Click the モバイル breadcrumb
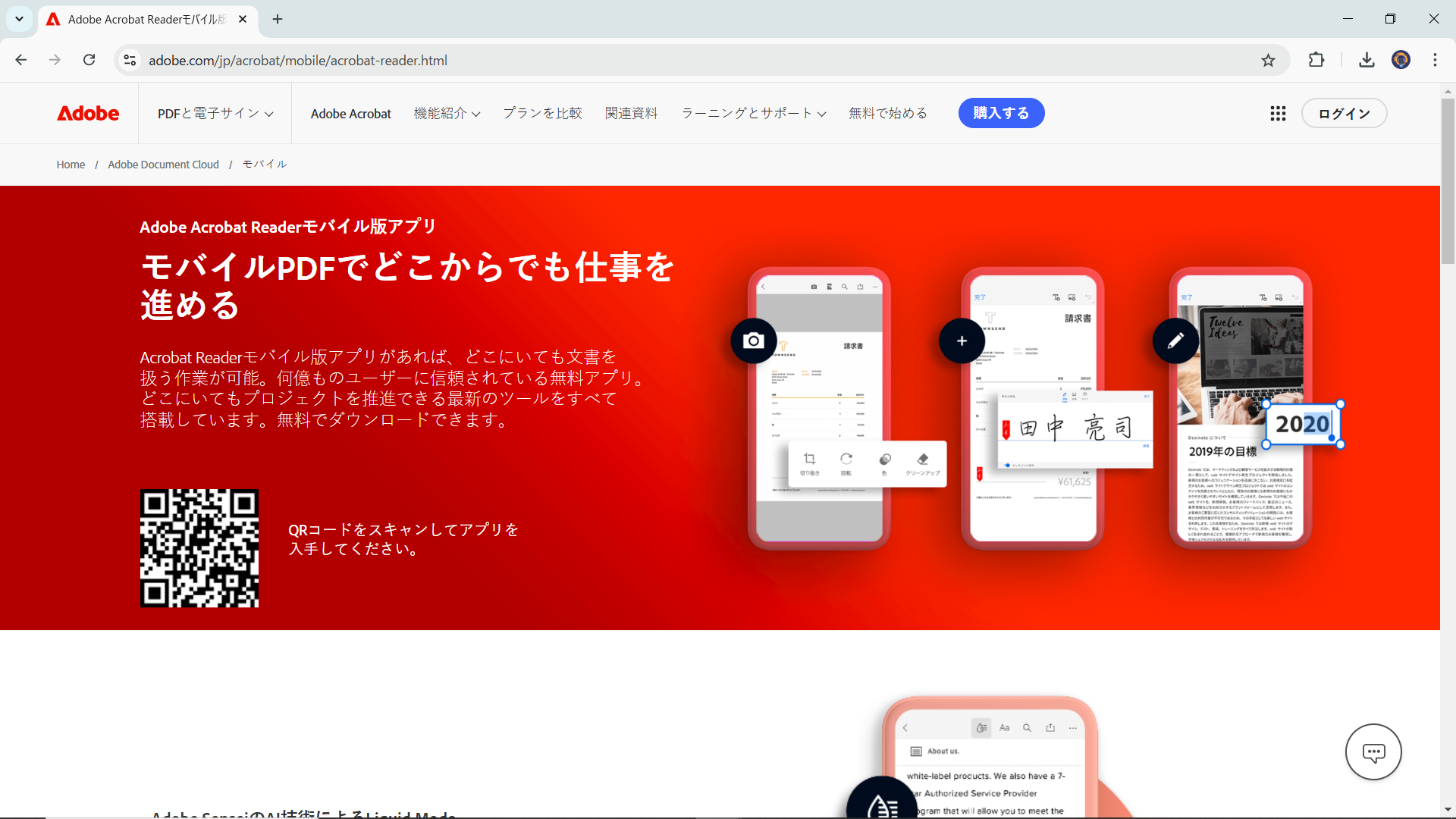The image size is (1456, 819). coord(265,165)
